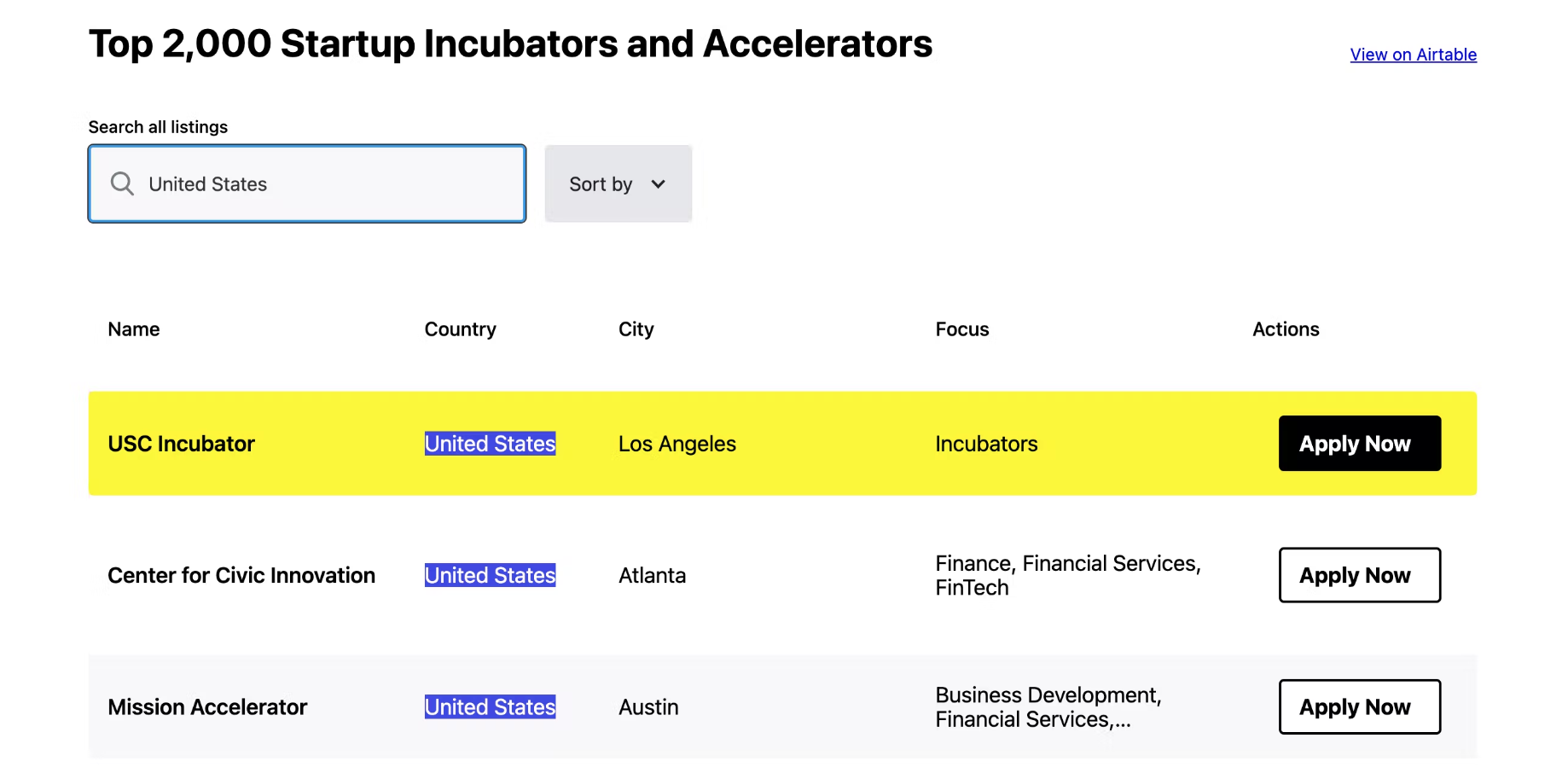Click highlighted United States in USC row
Image resolution: width=1568 pixels, height=773 pixels.
(x=490, y=444)
